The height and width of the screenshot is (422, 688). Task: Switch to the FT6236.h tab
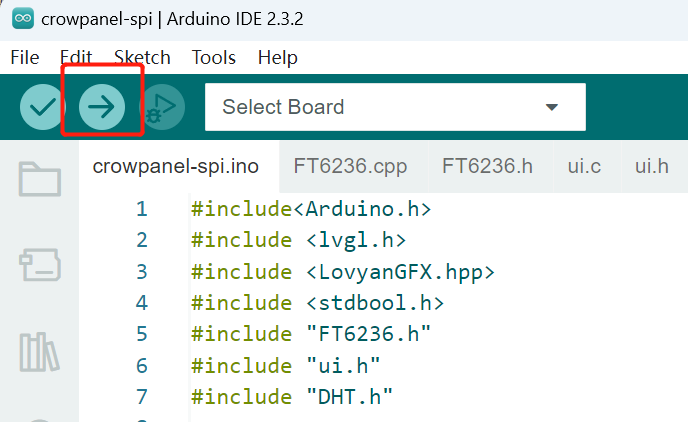point(487,166)
